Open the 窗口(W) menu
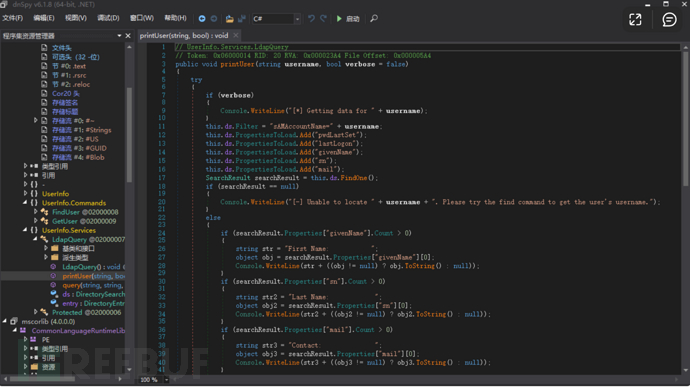 tap(142, 18)
